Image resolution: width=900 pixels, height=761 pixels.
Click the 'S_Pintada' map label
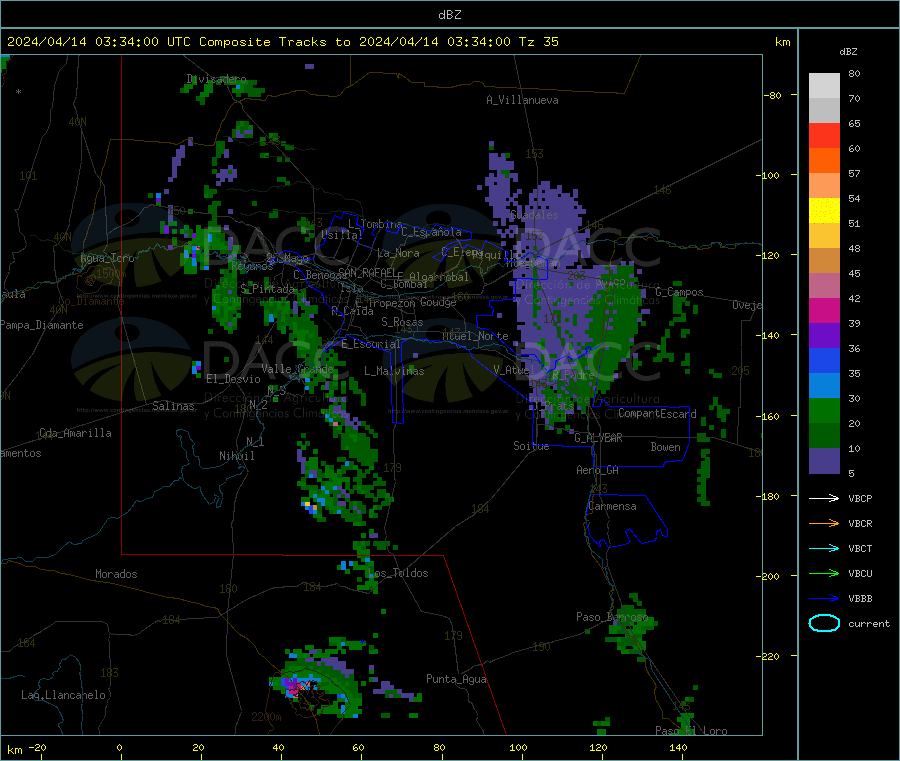tap(267, 289)
